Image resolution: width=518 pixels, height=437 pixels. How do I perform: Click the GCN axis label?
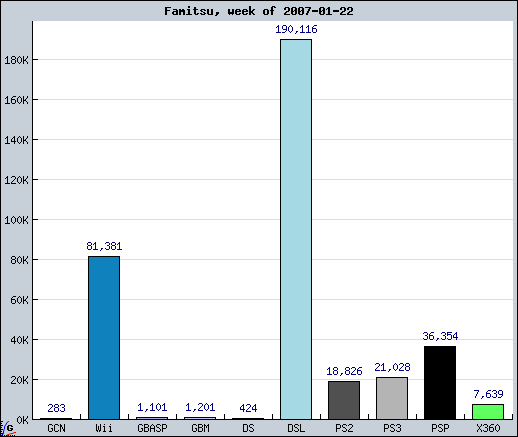(x=56, y=428)
